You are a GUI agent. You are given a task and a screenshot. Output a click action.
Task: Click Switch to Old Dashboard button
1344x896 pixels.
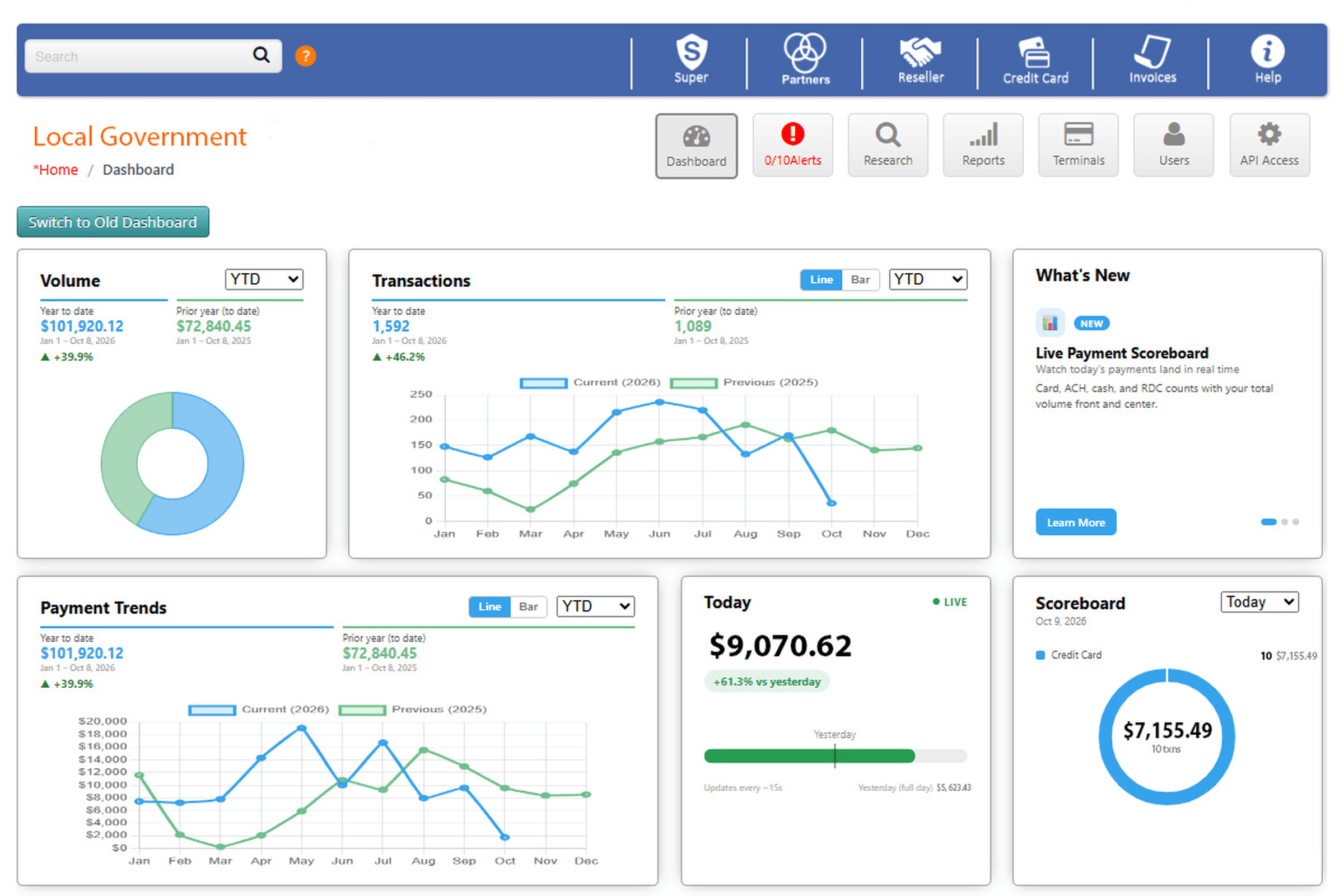(x=113, y=222)
